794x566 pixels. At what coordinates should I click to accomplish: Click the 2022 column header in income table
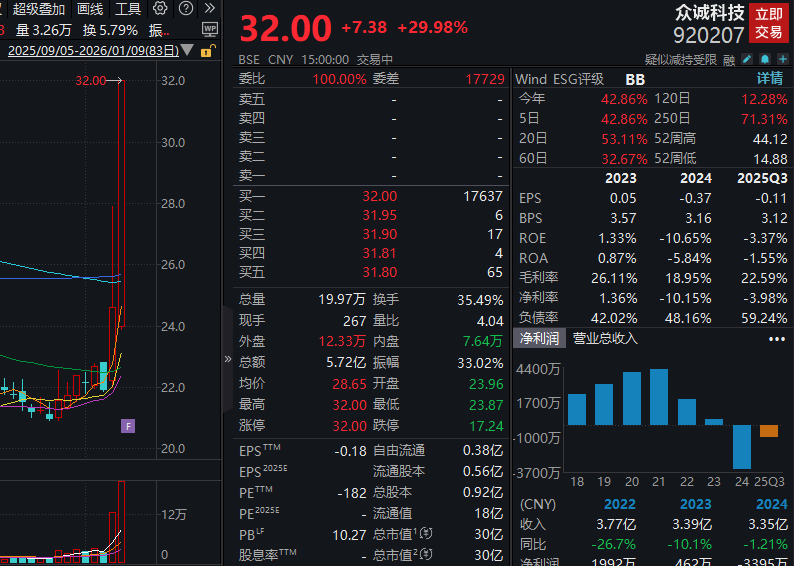click(620, 504)
